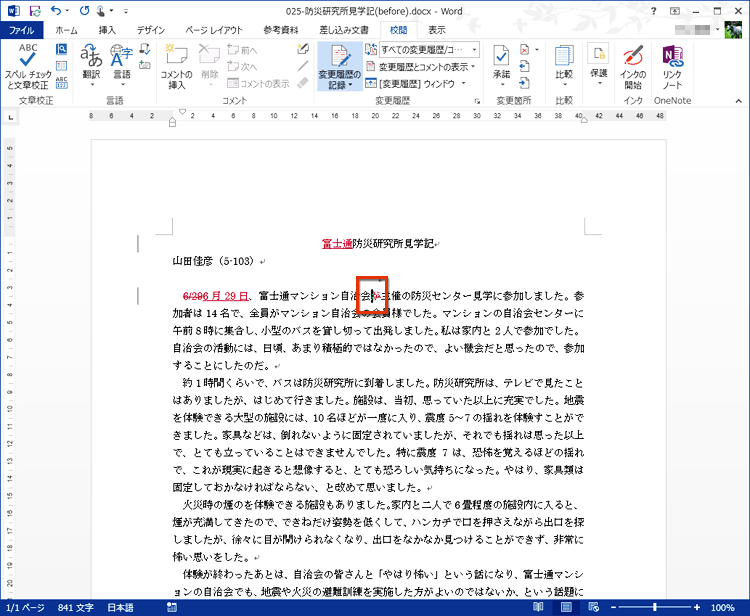Zoom out with minus button

click(x=613, y=607)
